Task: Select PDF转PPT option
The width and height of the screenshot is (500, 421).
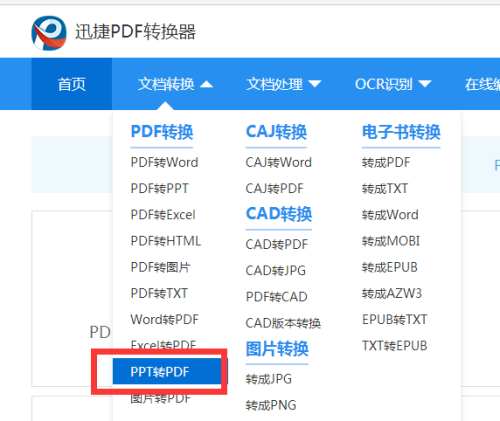Action: pos(159,188)
